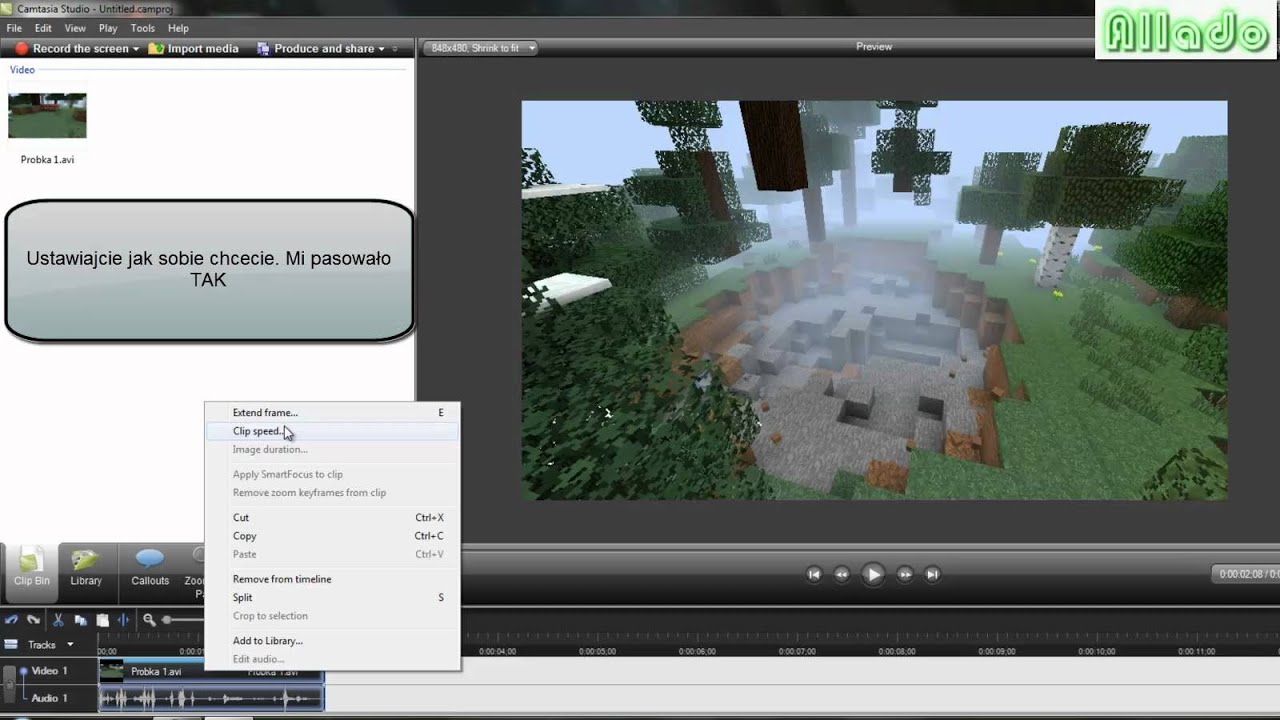Select Probka 1.avi thumbnail in Clip Bin
The height and width of the screenshot is (720, 1280).
[x=47, y=115]
